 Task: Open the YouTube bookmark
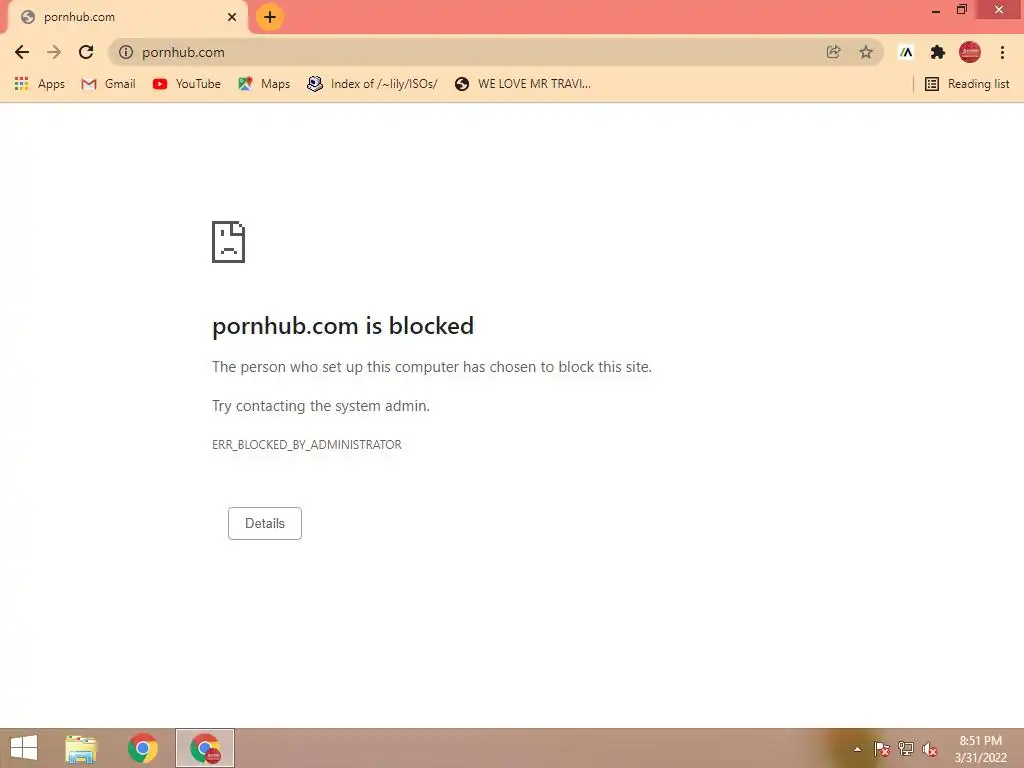tap(187, 84)
